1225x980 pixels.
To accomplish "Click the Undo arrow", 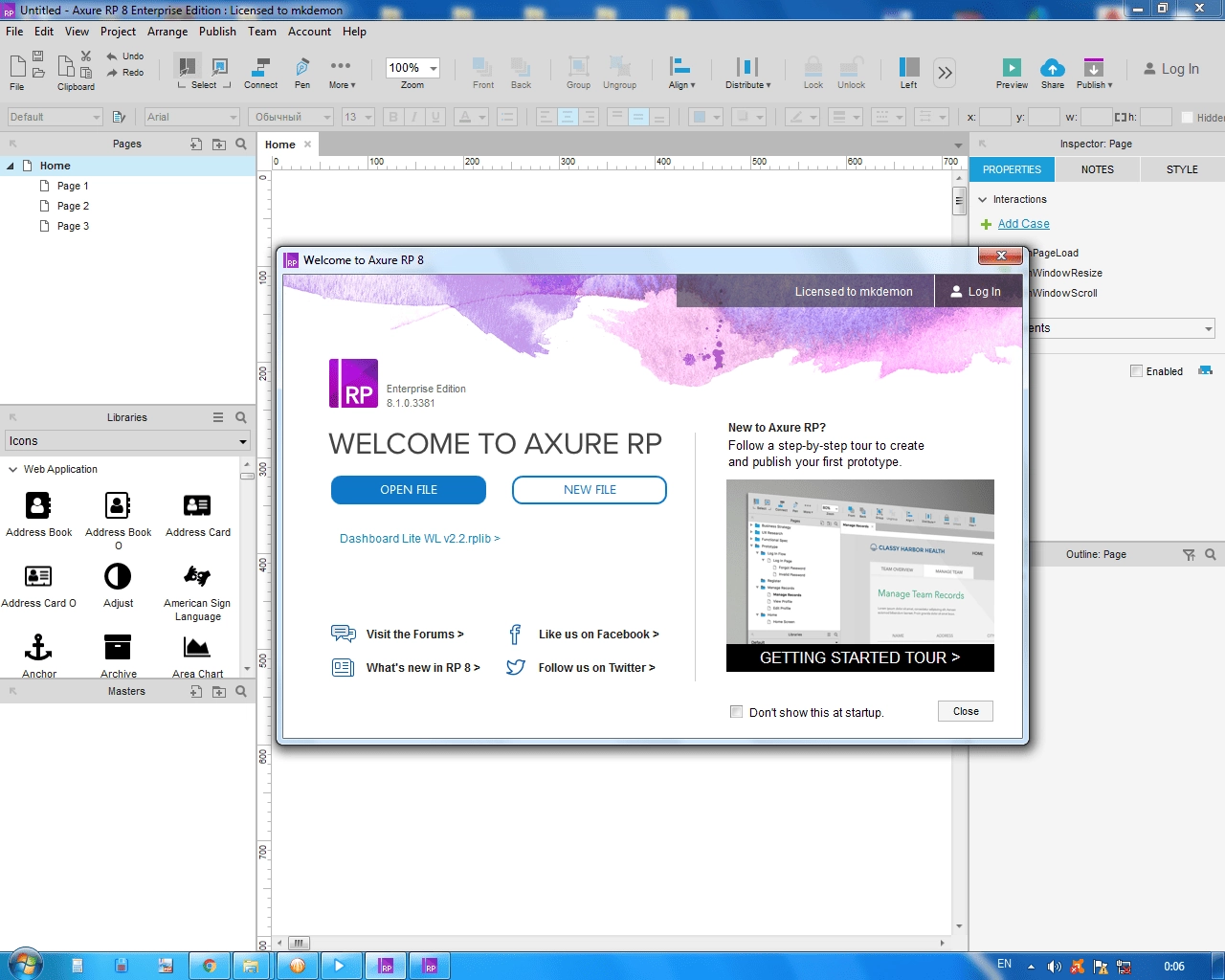I will (x=112, y=56).
